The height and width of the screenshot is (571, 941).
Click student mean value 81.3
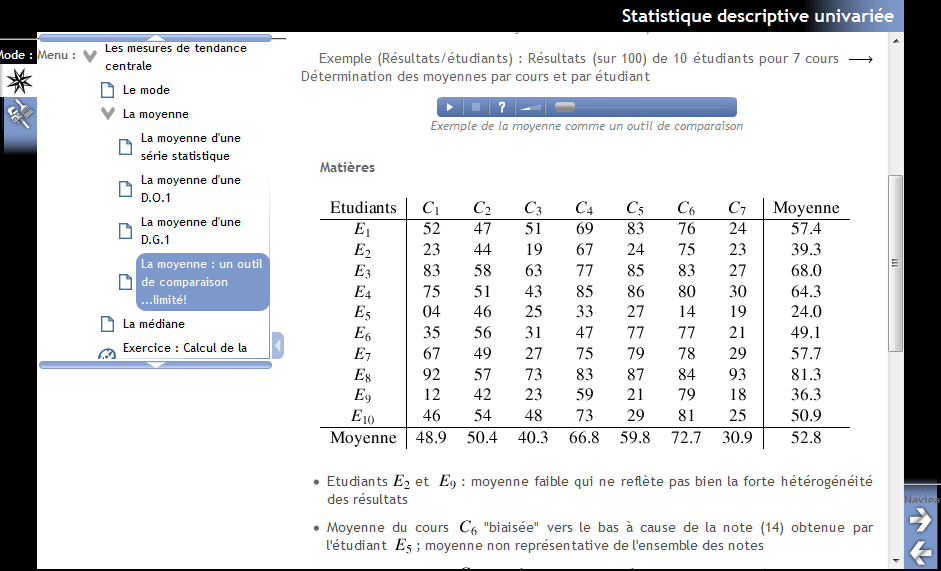(805, 375)
